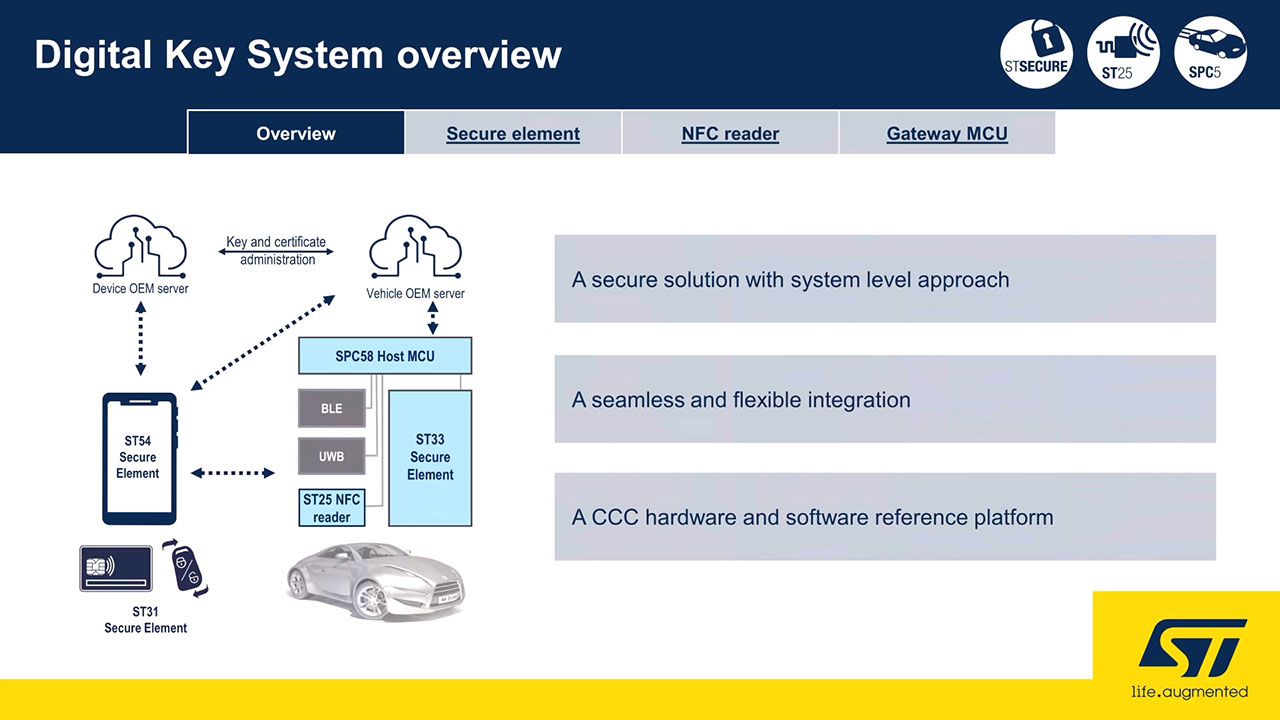1280x720 pixels.
Task: Select the ST33 Secure Element block
Action: 430,458
